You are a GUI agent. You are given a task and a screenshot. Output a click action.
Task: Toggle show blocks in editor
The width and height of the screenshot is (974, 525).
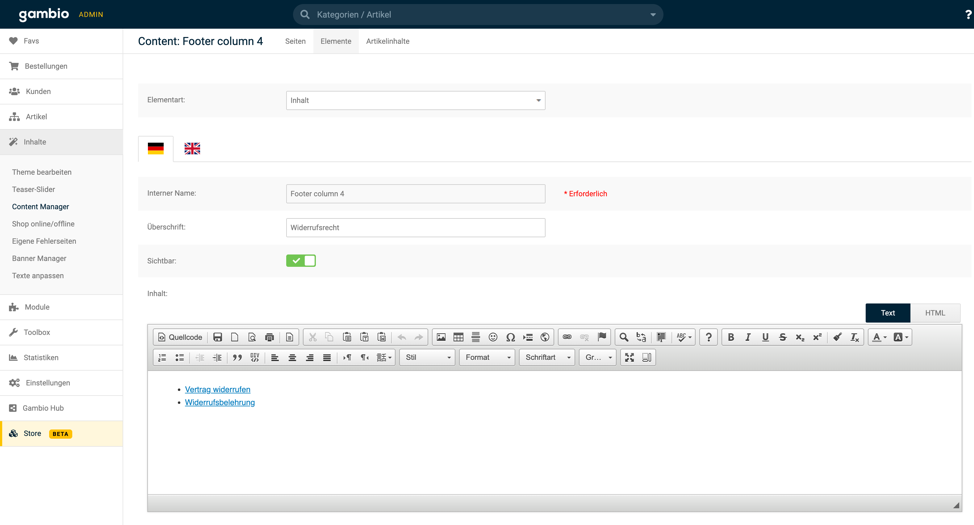[x=647, y=358]
